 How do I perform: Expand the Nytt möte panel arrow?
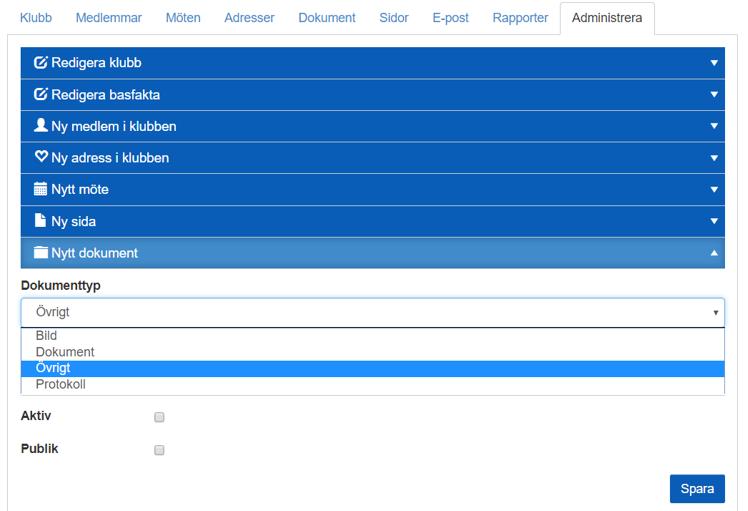[714, 189]
